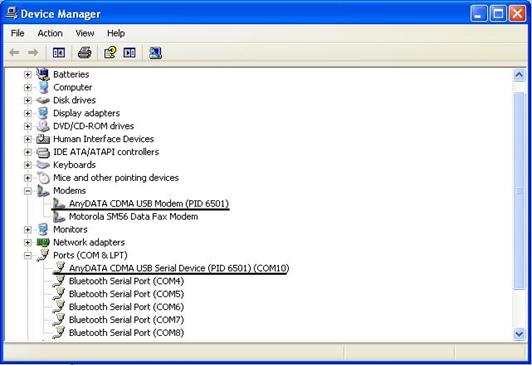The width and height of the screenshot is (532, 365).
Task: Click the Display adapters category icon
Action: pos(43,113)
